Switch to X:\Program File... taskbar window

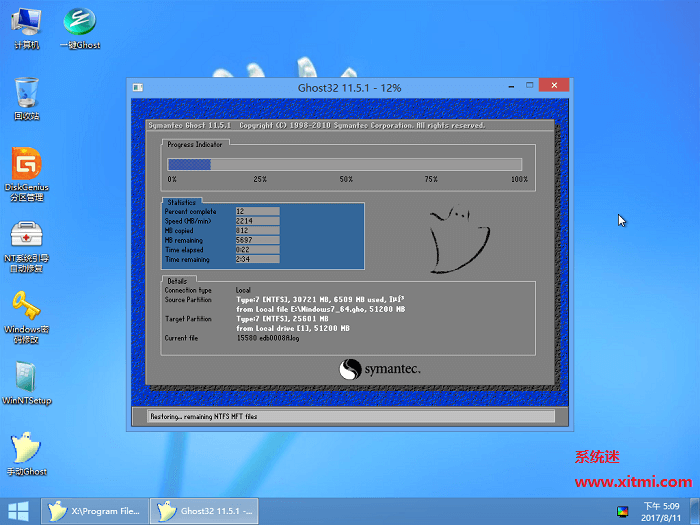tap(95, 511)
